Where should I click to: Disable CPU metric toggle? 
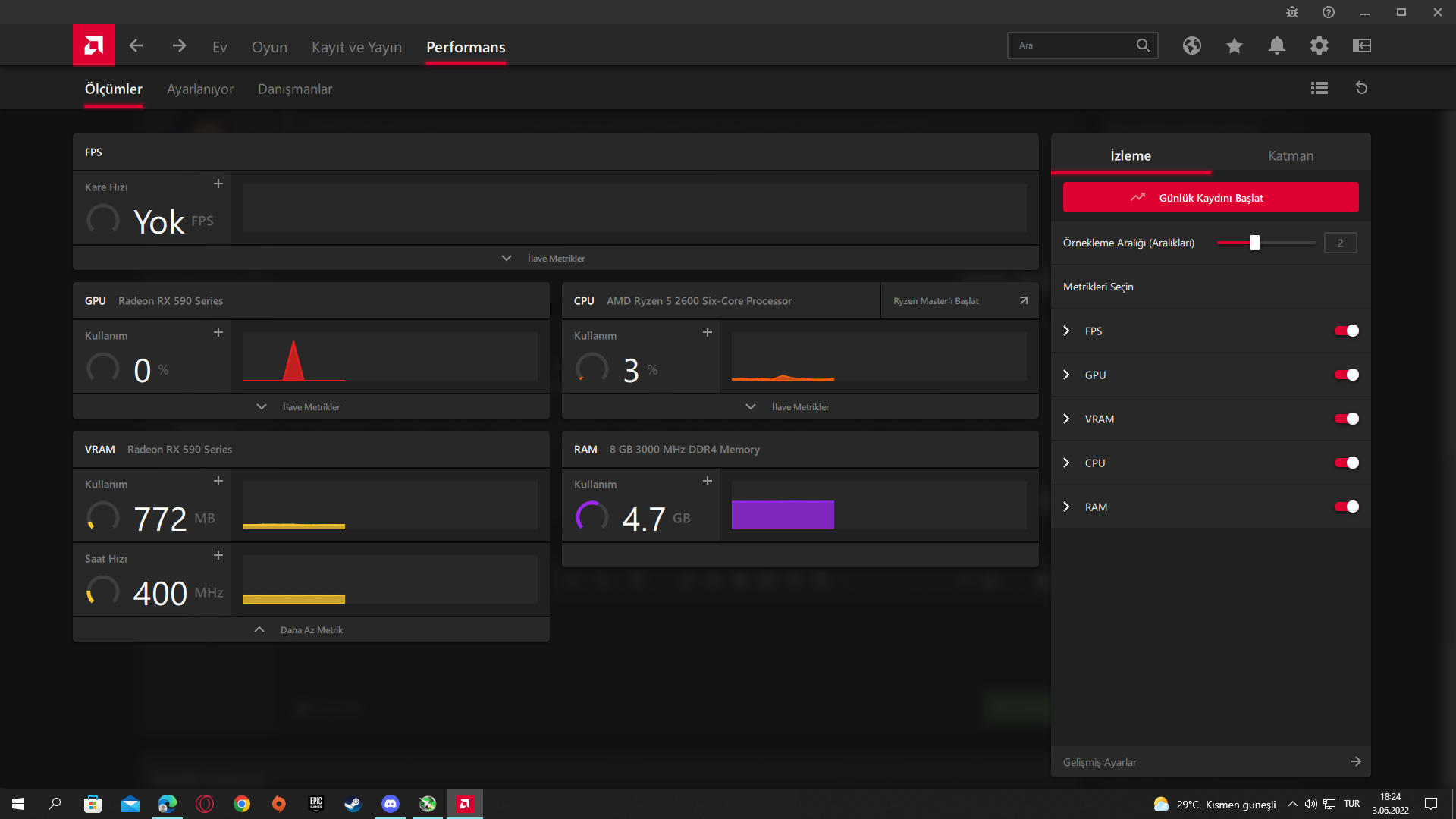pos(1346,463)
